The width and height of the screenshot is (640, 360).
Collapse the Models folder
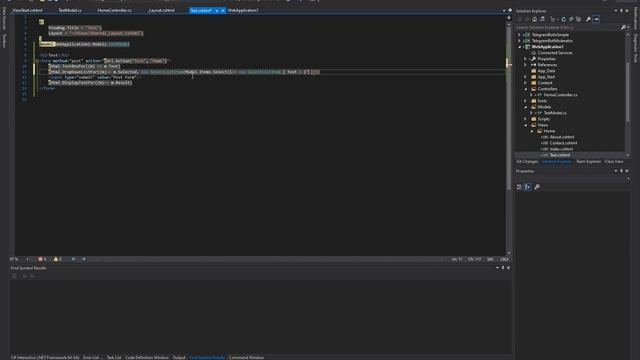(526, 107)
